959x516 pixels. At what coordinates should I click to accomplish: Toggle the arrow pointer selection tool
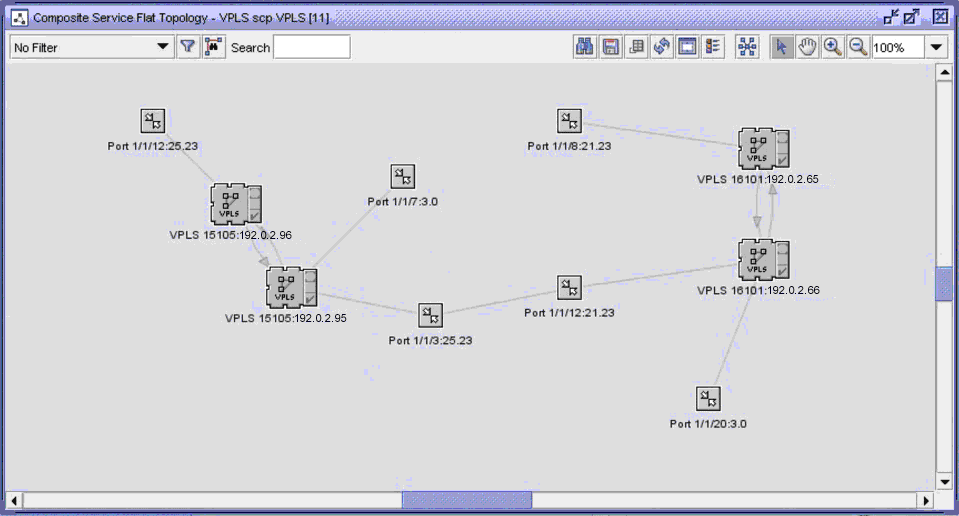coord(782,47)
